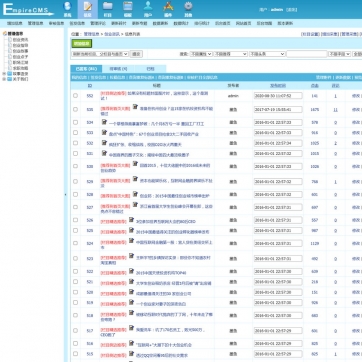Click title-image icon in row ID 530
This screenshot has width=362, height=362.
(x=135, y=163)
